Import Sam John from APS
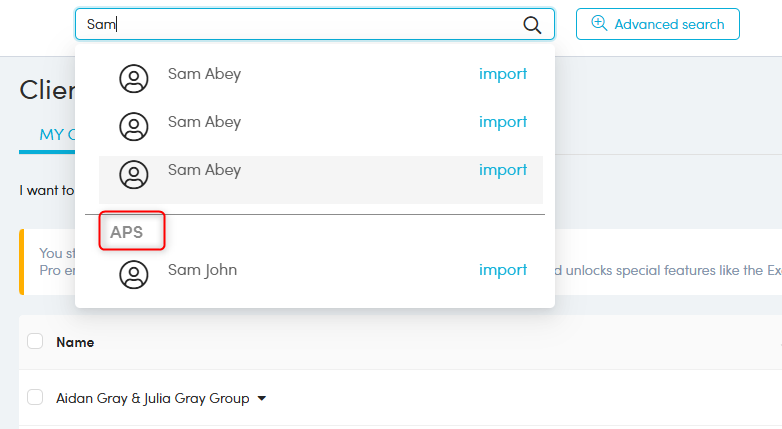This screenshot has width=782, height=429. 502,270
